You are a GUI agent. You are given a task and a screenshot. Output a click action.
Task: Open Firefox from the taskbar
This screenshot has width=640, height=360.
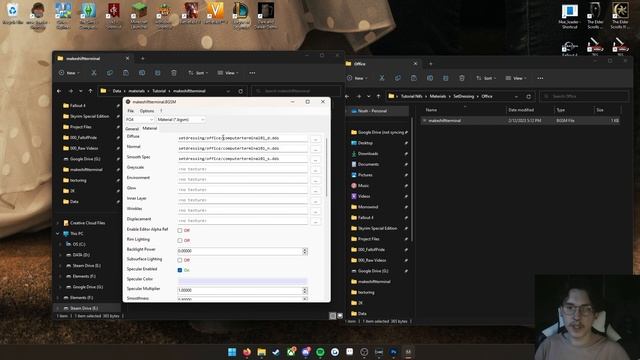[x=247, y=352]
